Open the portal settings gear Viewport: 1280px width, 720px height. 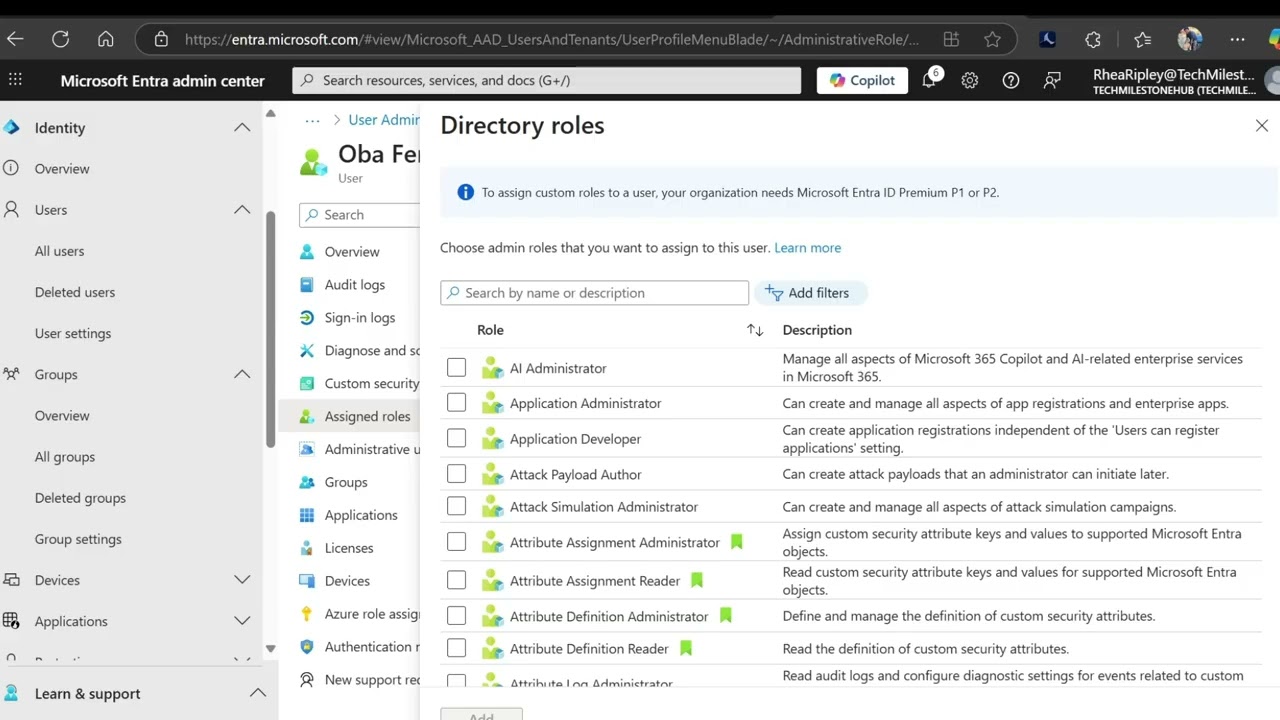coord(970,80)
